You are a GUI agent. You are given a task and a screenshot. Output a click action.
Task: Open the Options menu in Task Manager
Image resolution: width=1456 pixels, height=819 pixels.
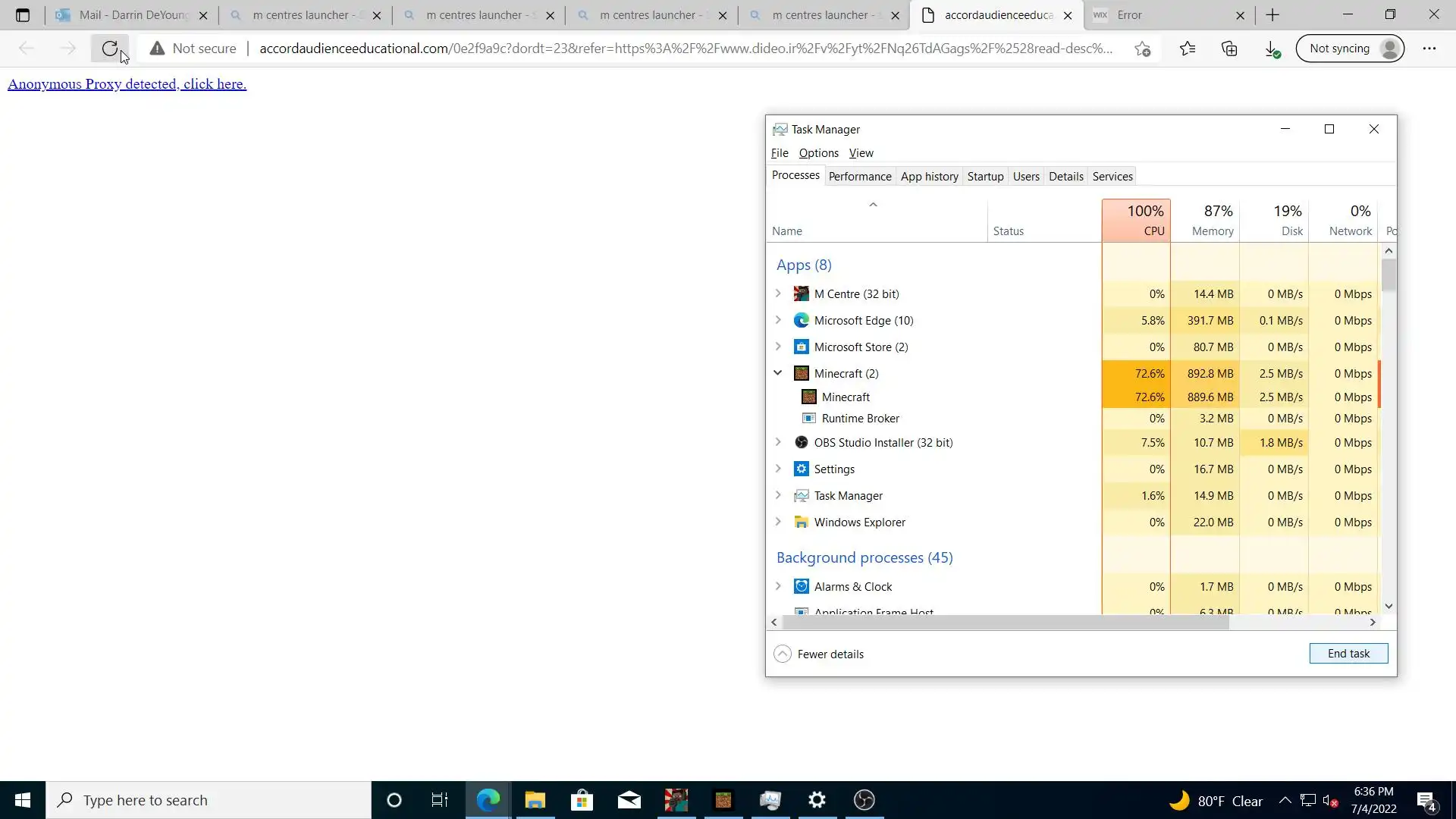coord(818,153)
